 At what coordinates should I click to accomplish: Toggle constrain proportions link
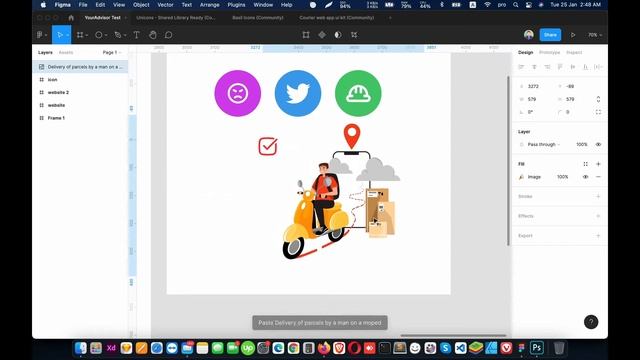pyautogui.click(x=598, y=99)
